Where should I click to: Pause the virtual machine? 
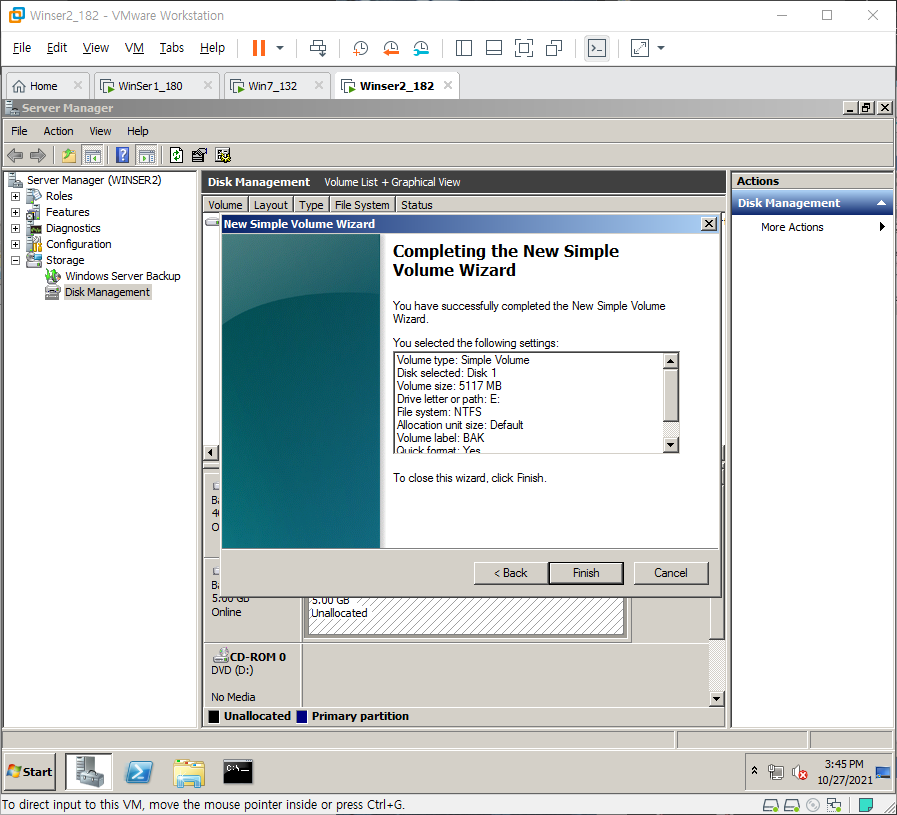(259, 48)
